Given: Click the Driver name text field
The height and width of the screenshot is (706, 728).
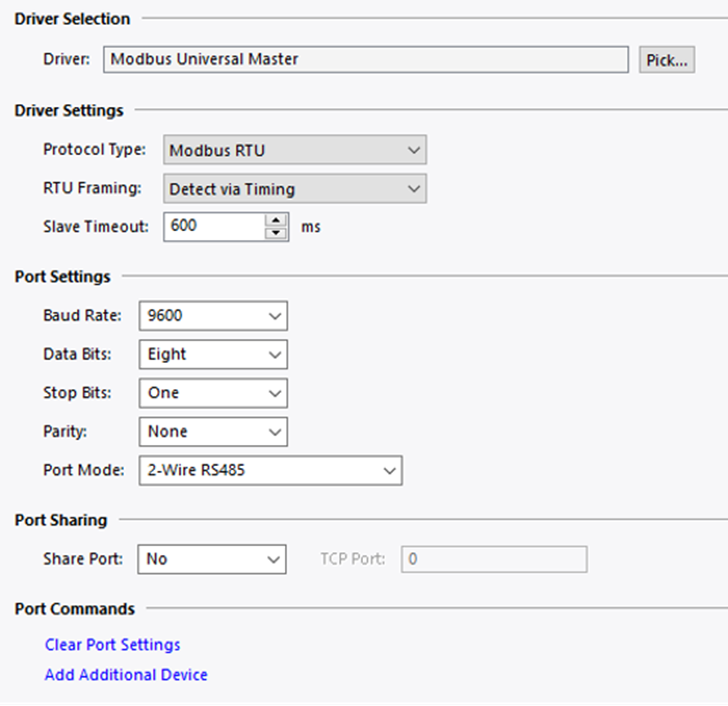Looking at the screenshot, I should 366,59.
